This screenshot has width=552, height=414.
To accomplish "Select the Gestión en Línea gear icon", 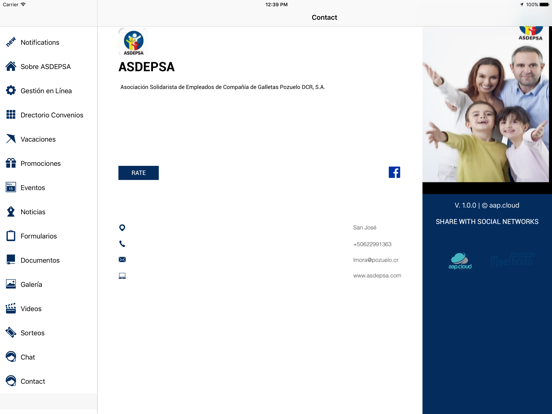I will 11,90.
